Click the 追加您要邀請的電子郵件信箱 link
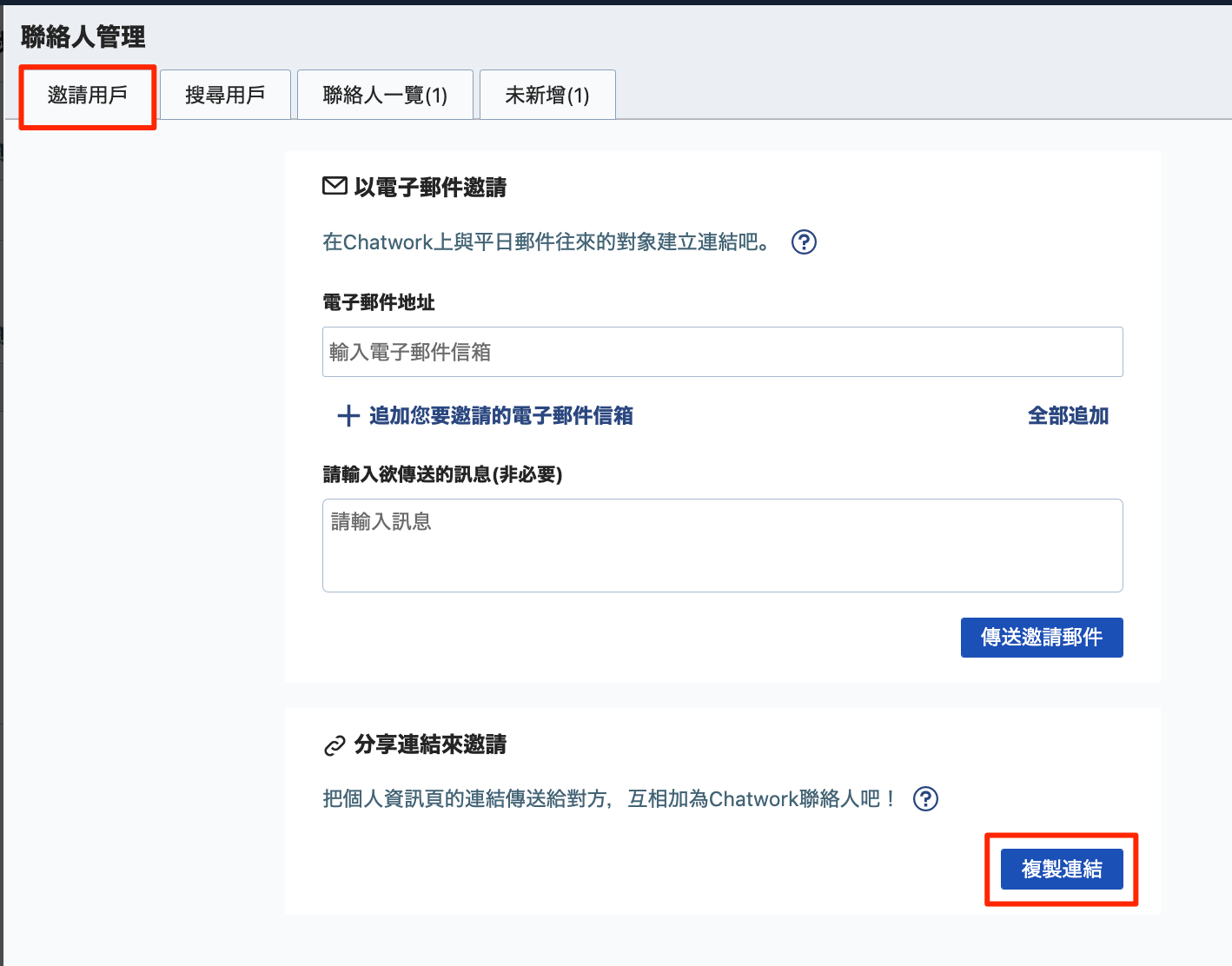Screen dimensions: 1232x966 click(501, 416)
